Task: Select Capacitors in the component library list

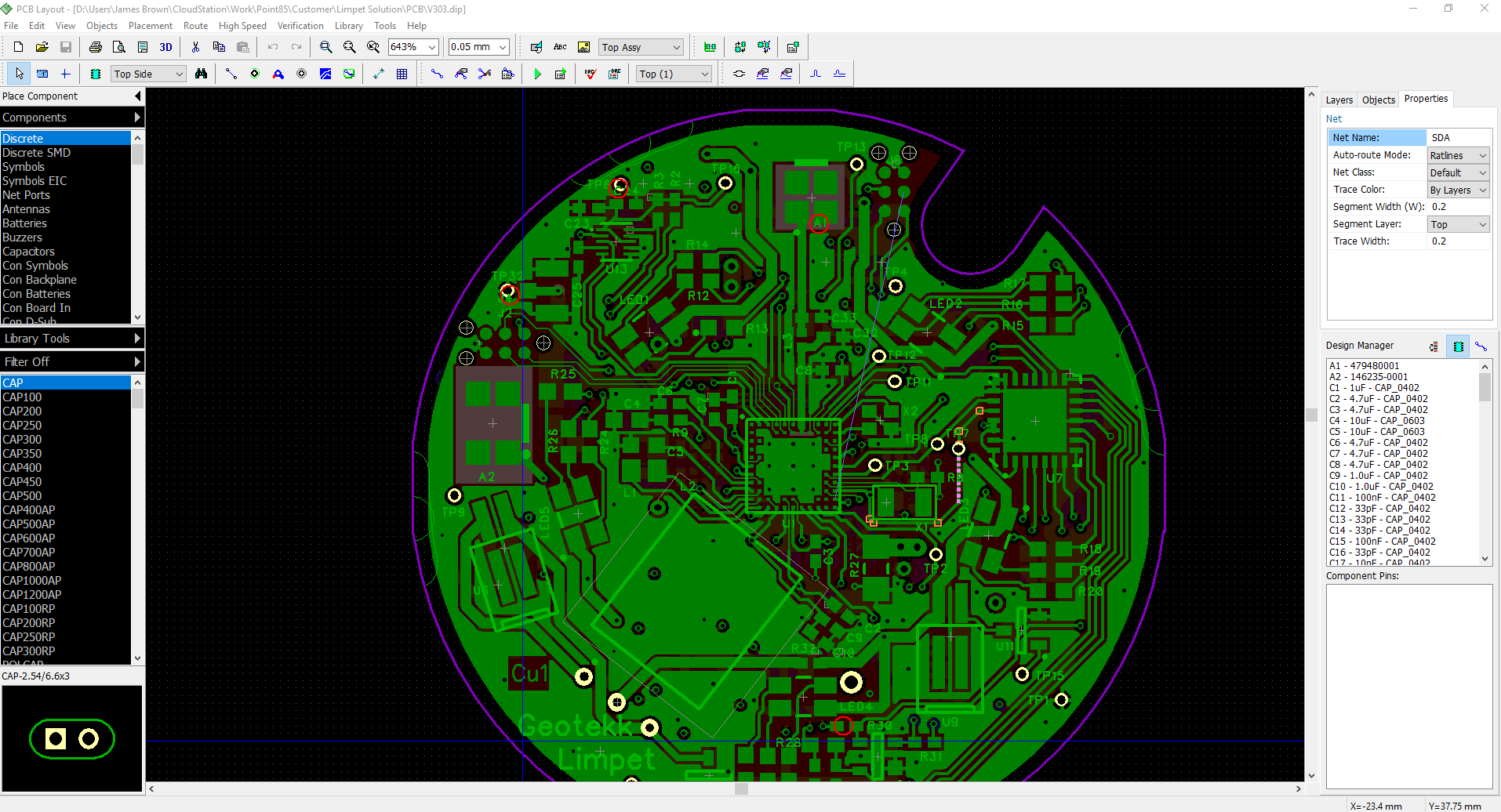Action: pyautogui.click(x=28, y=252)
